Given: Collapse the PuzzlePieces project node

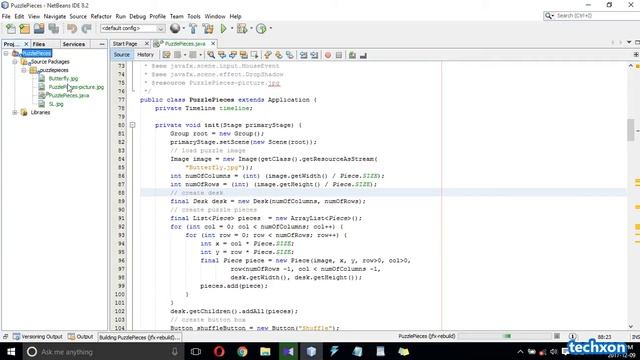Looking at the screenshot, I should [x=6, y=53].
